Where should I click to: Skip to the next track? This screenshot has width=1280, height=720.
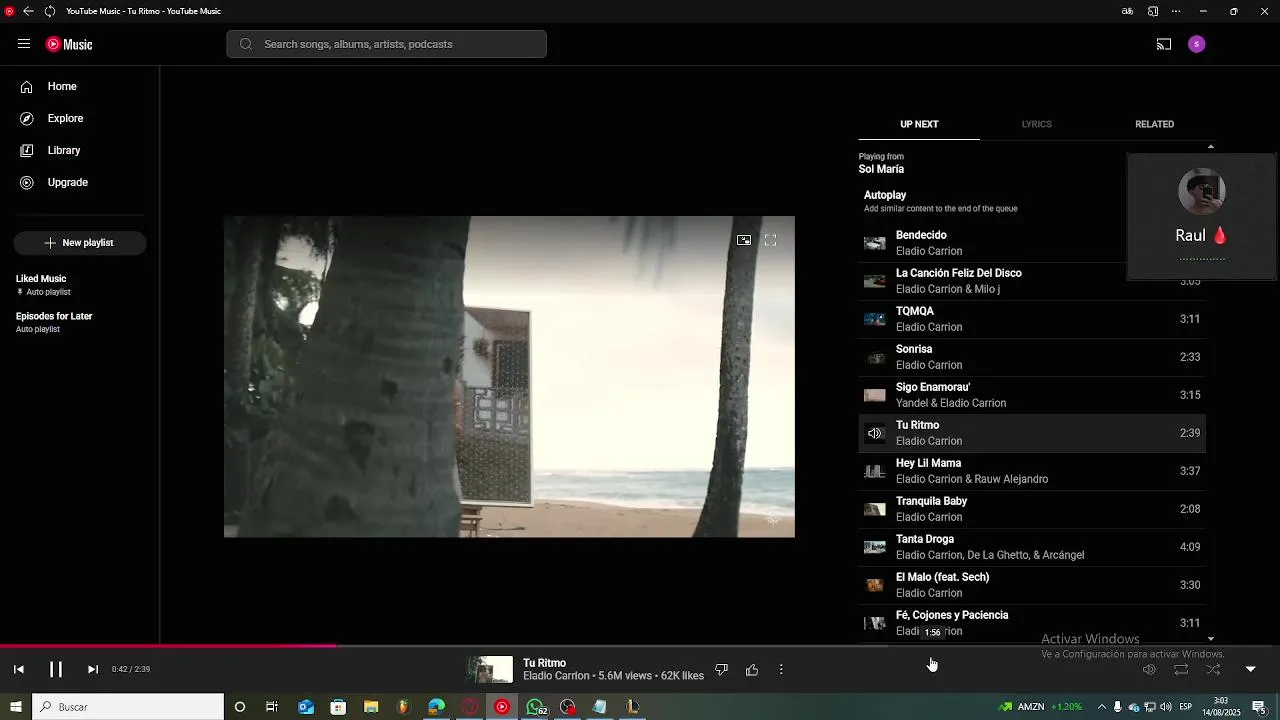tap(93, 670)
